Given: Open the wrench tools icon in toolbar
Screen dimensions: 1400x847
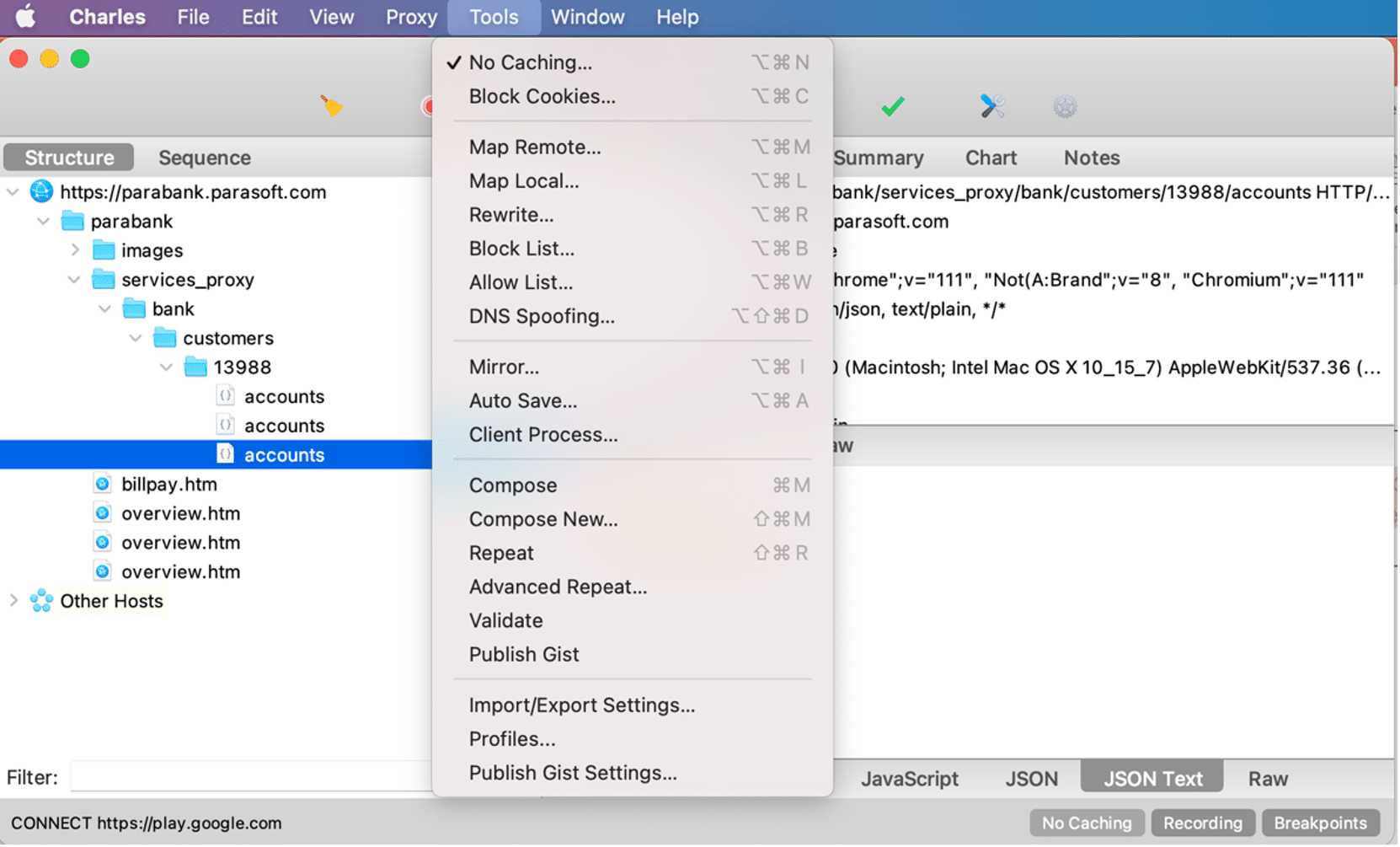Looking at the screenshot, I should [992, 106].
